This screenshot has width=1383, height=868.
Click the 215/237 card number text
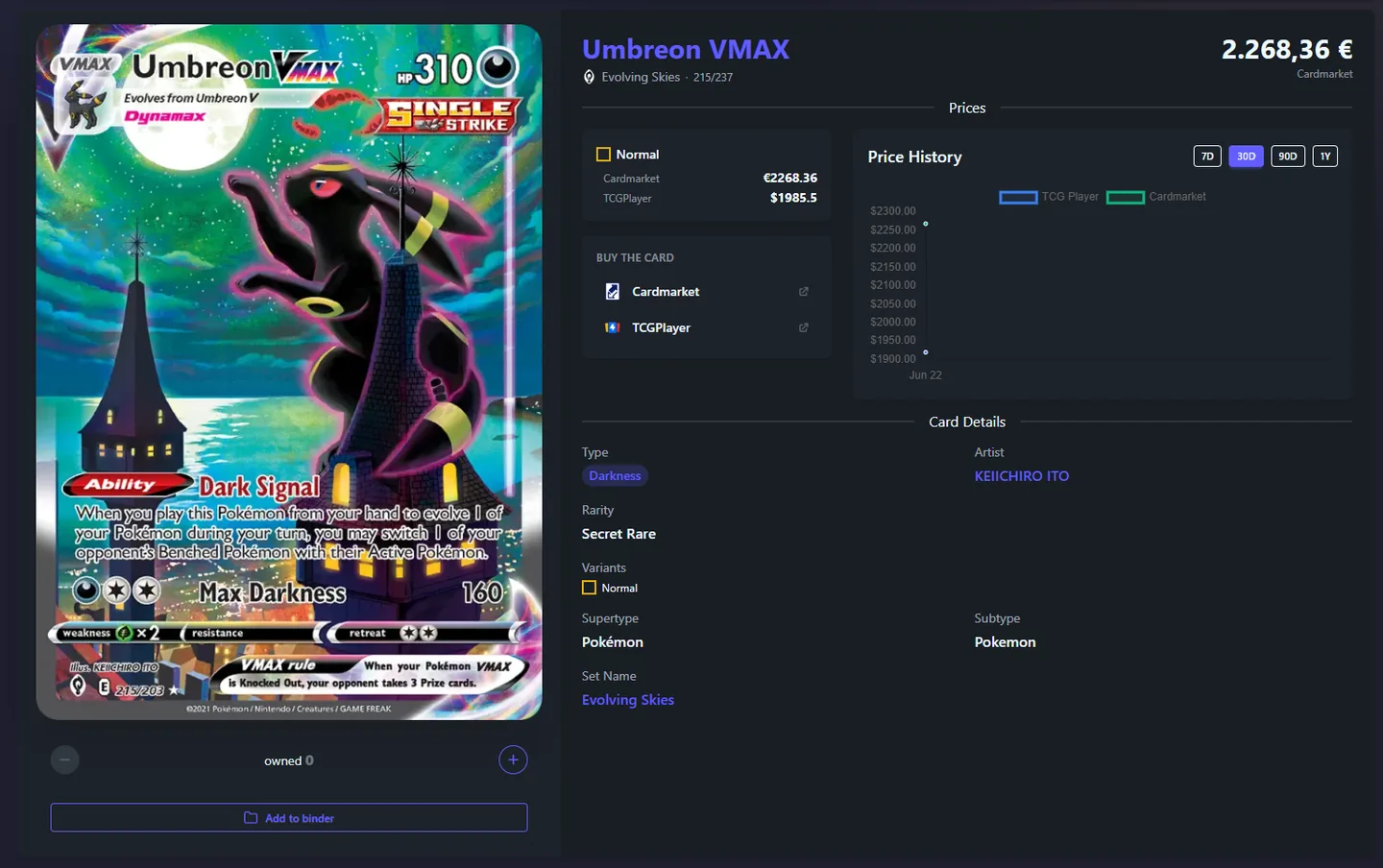tap(713, 78)
